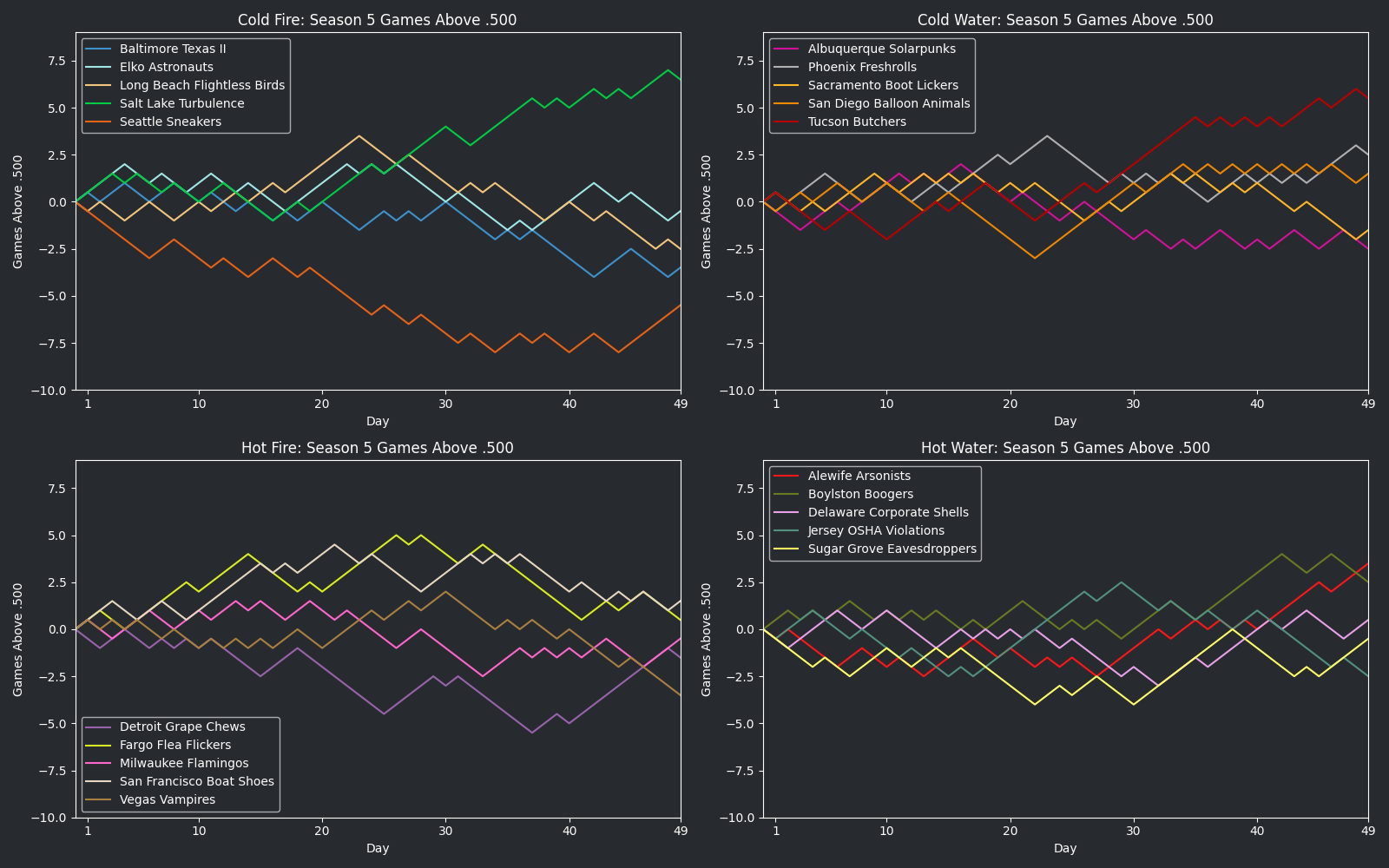Click the Sugar Grove Eavesdroppers legend entry

(892, 549)
